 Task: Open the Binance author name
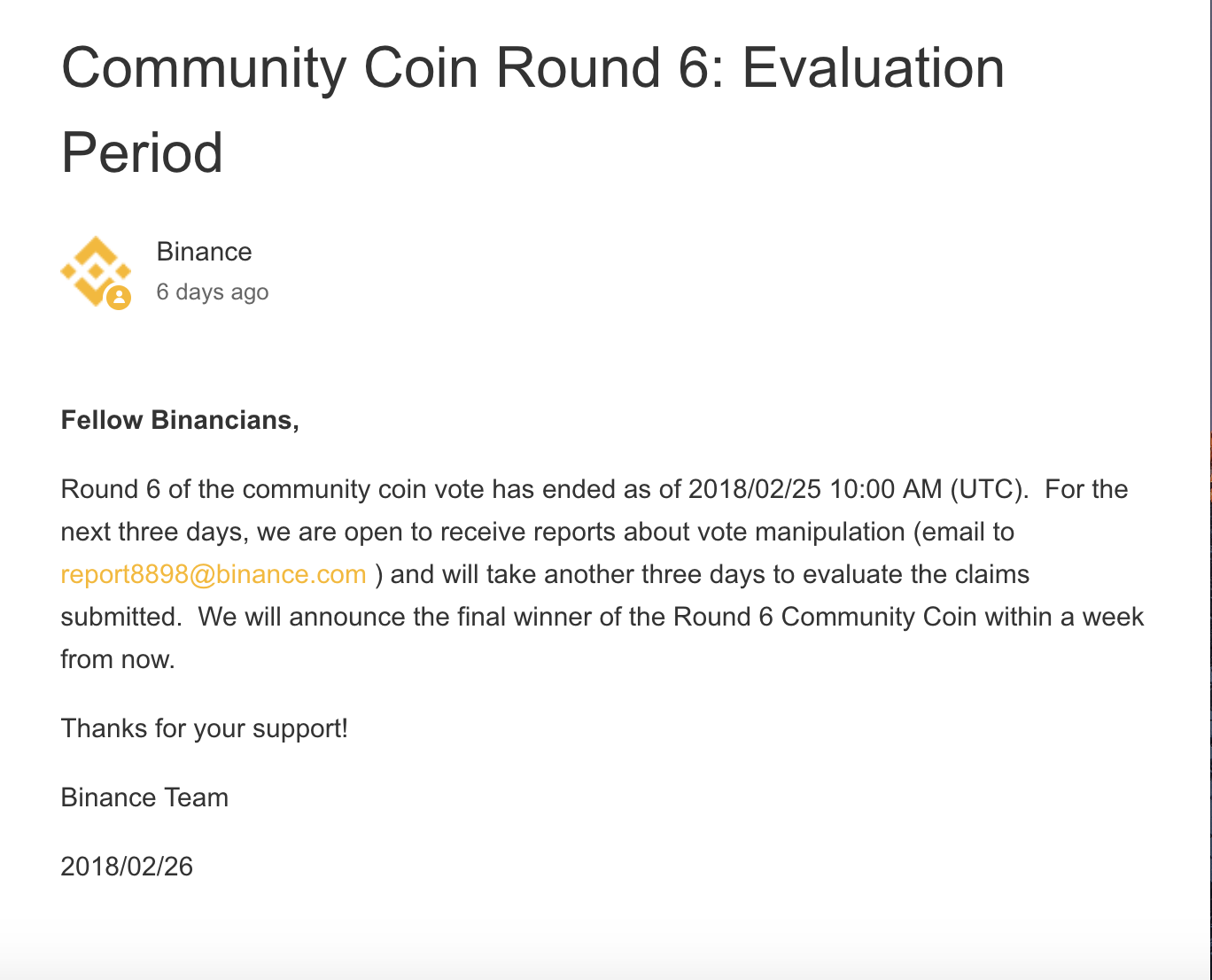[x=204, y=252]
